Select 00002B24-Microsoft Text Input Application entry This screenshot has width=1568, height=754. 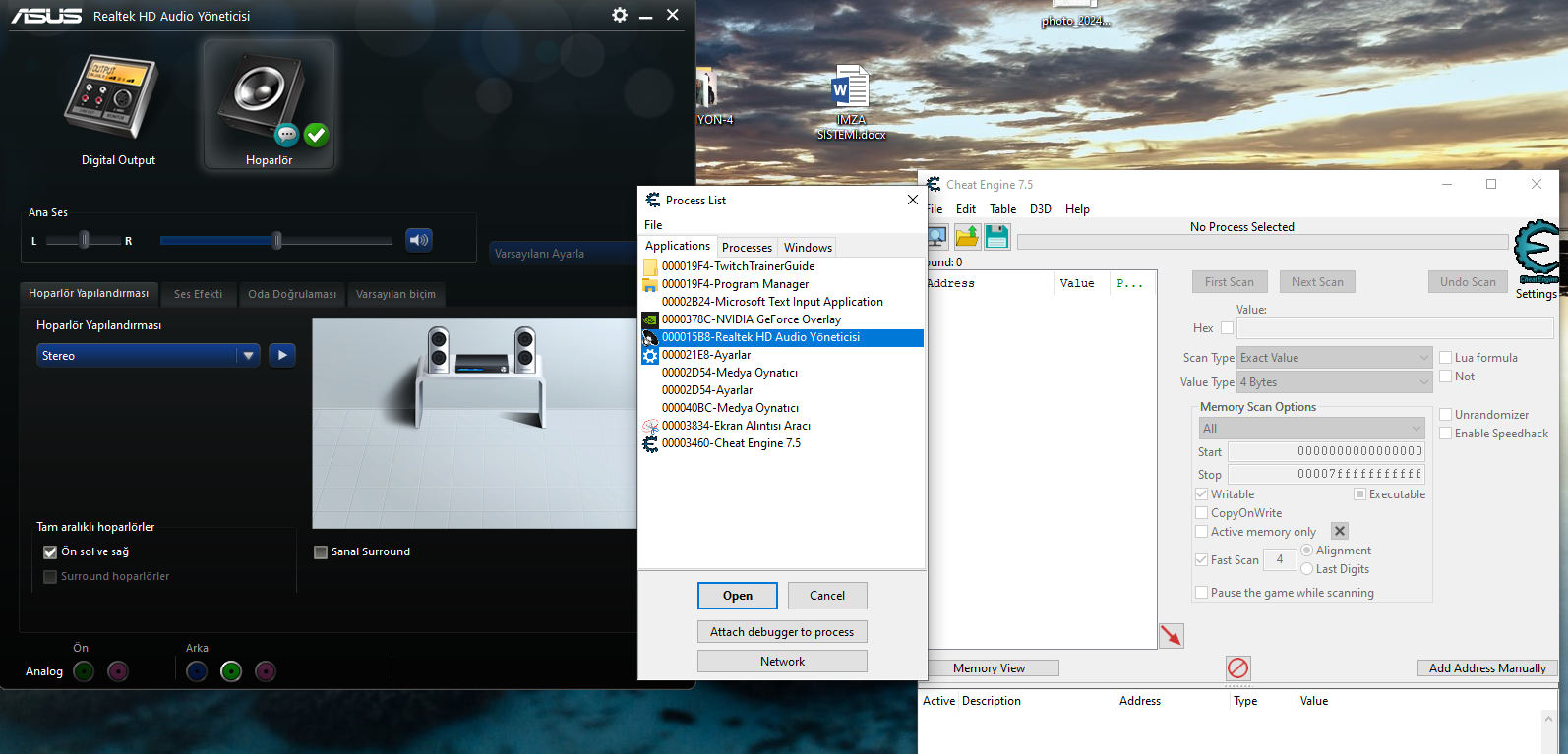click(x=782, y=302)
